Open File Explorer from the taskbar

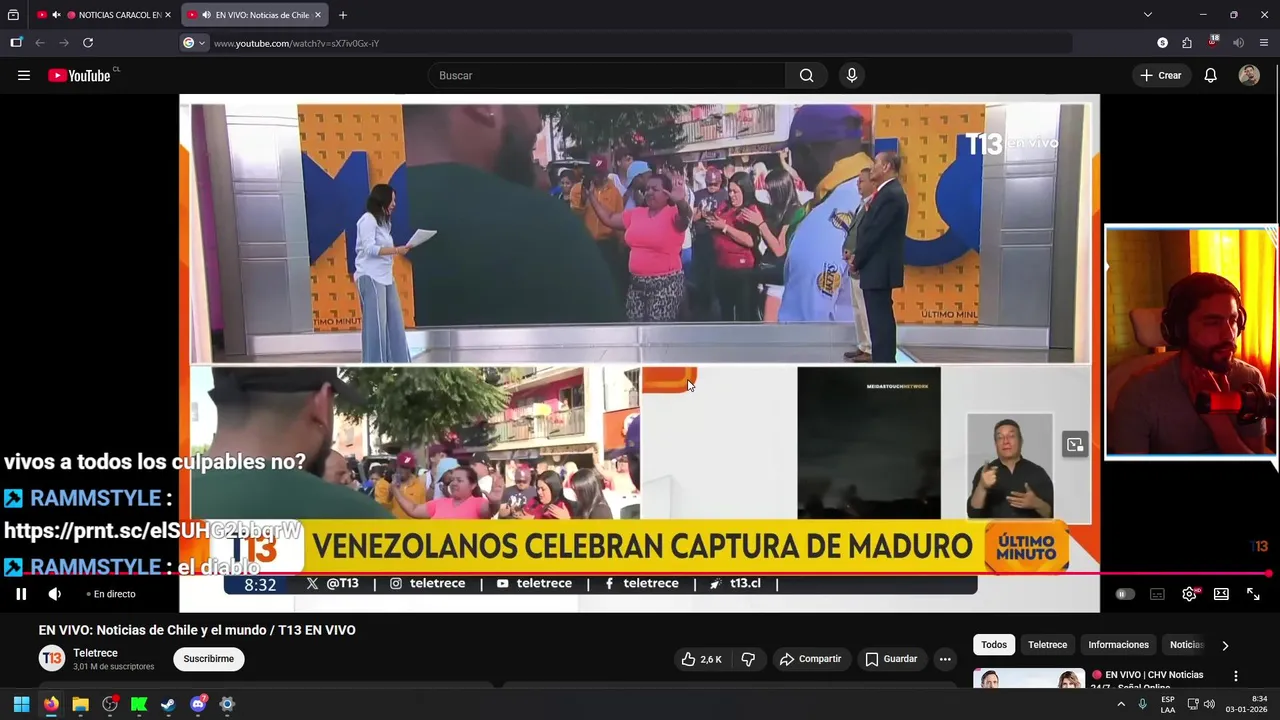tap(80, 704)
